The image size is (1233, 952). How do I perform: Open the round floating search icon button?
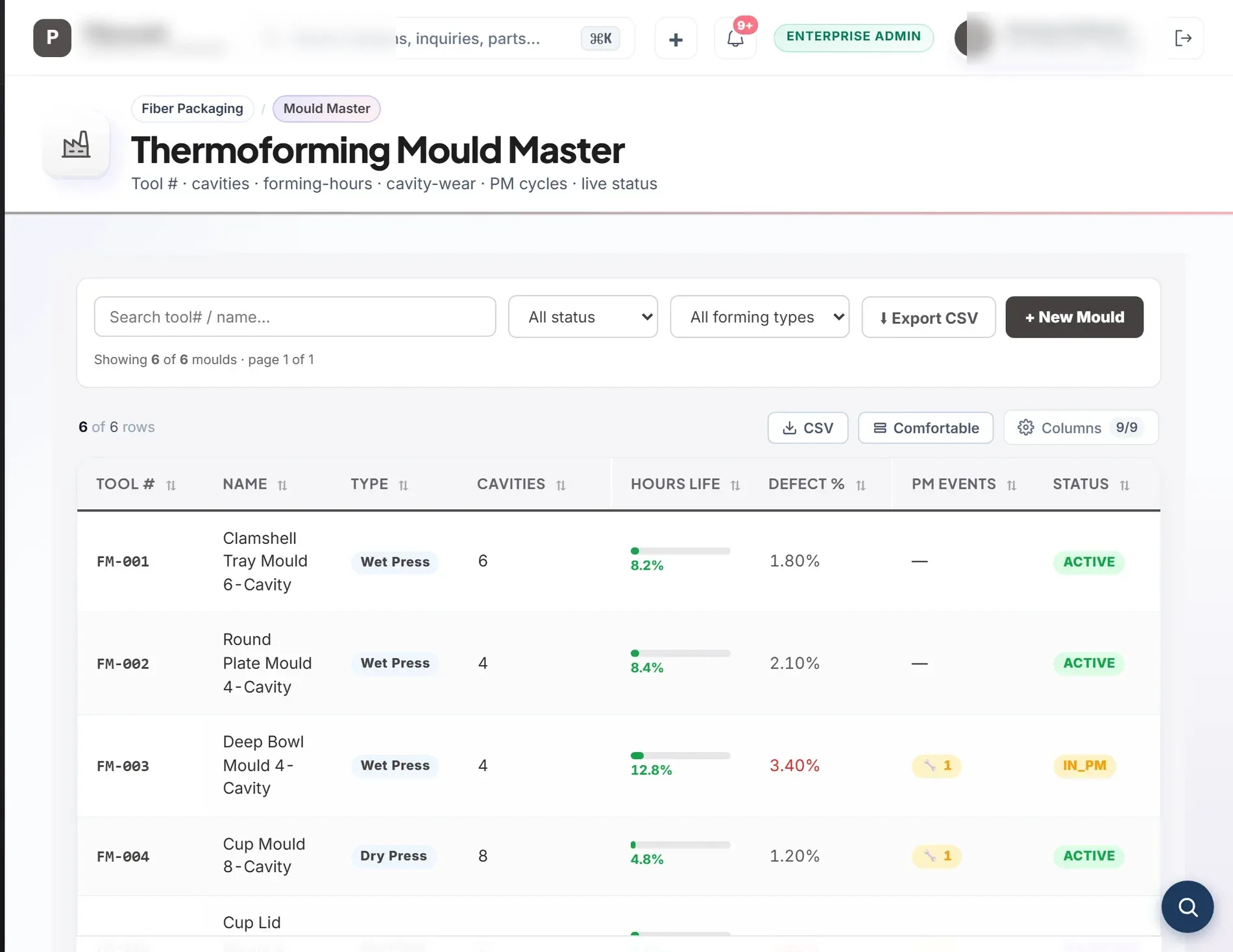(1187, 907)
